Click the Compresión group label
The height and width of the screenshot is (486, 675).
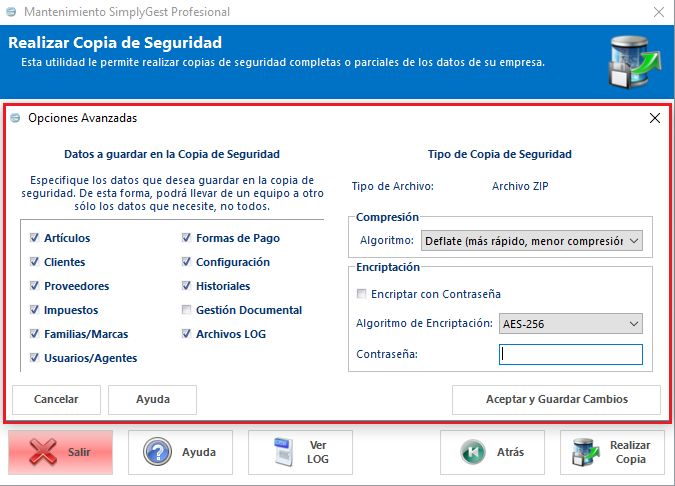[387, 217]
